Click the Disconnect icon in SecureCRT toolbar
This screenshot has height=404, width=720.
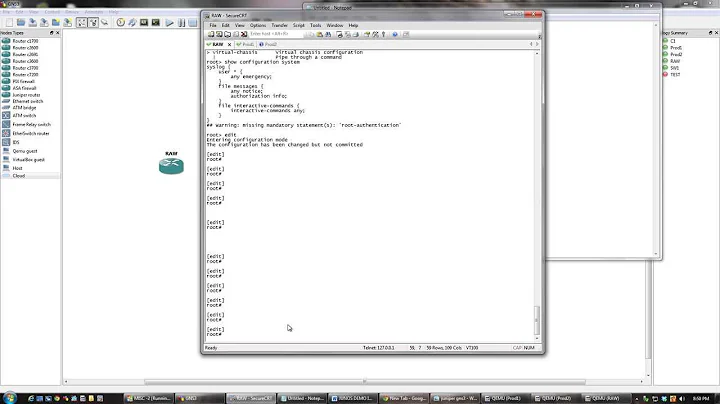[244, 34]
